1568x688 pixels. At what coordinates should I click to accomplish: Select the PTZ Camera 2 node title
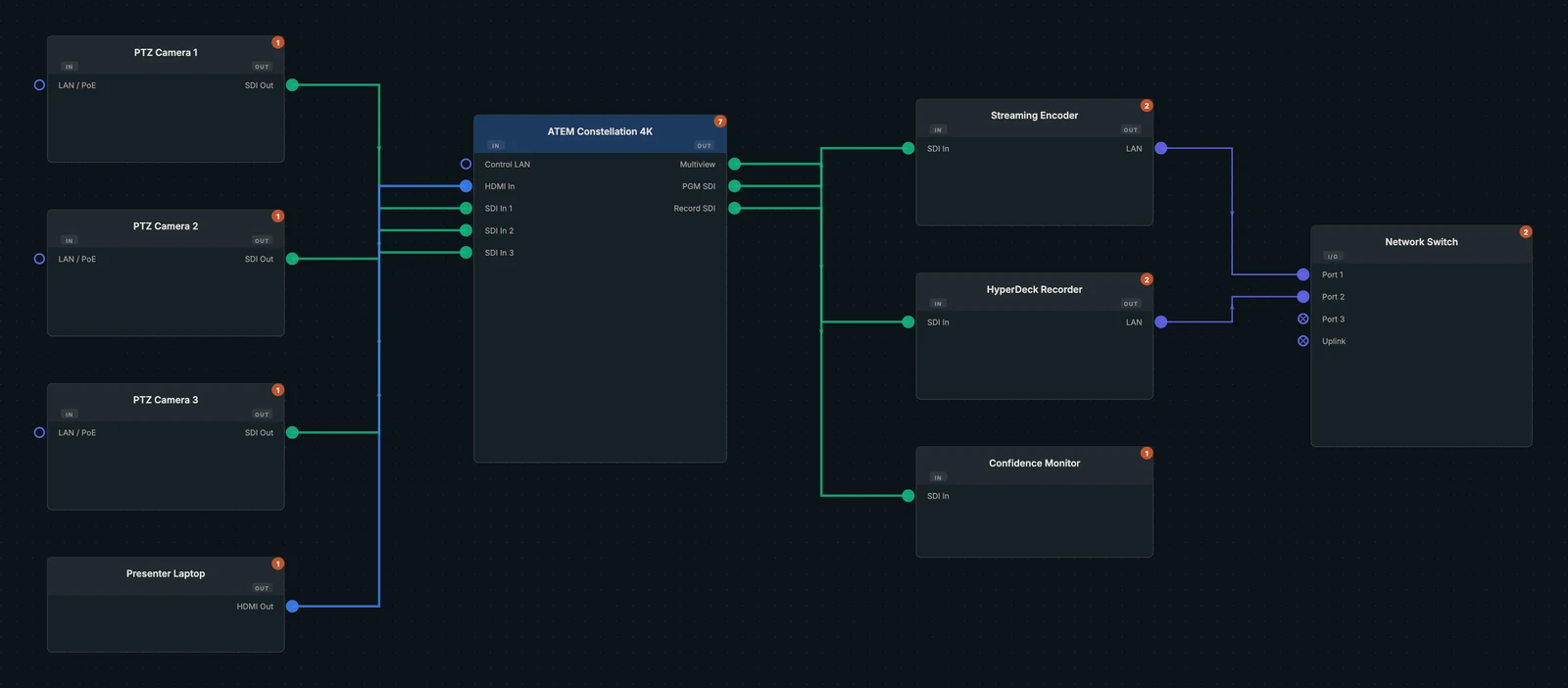point(166,226)
